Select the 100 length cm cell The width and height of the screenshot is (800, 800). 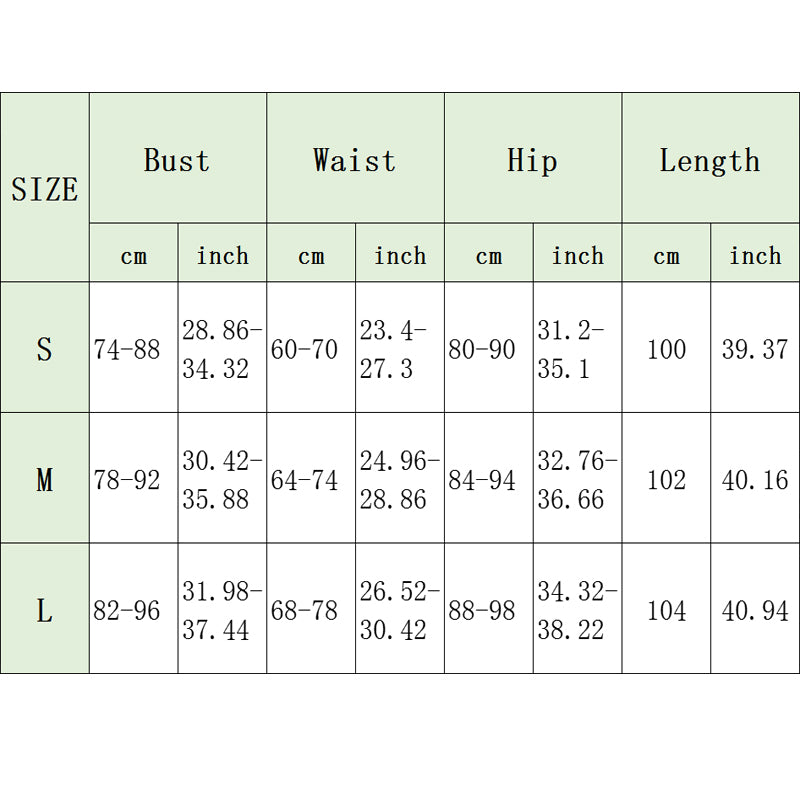pyautogui.click(x=666, y=349)
